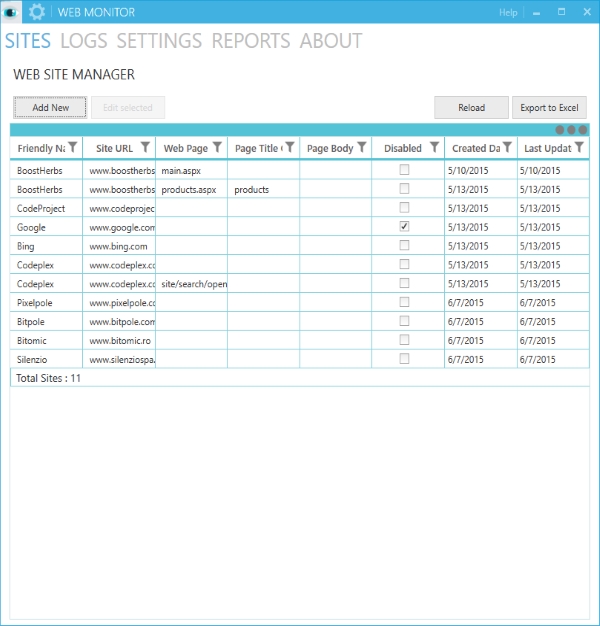
Task: Open the Disabled column filter
Action: click(435, 147)
